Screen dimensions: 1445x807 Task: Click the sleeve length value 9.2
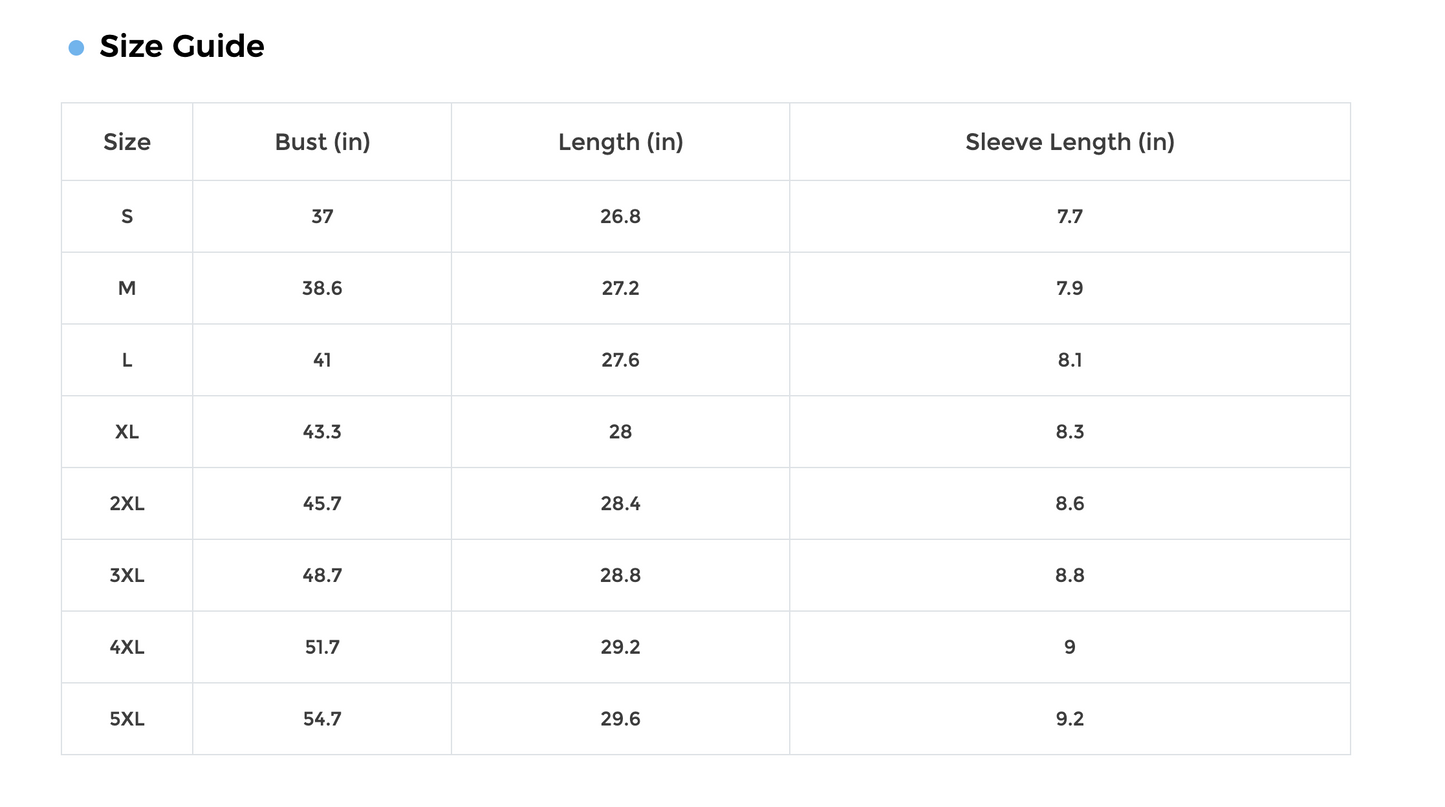click(x=1070, y=719)
